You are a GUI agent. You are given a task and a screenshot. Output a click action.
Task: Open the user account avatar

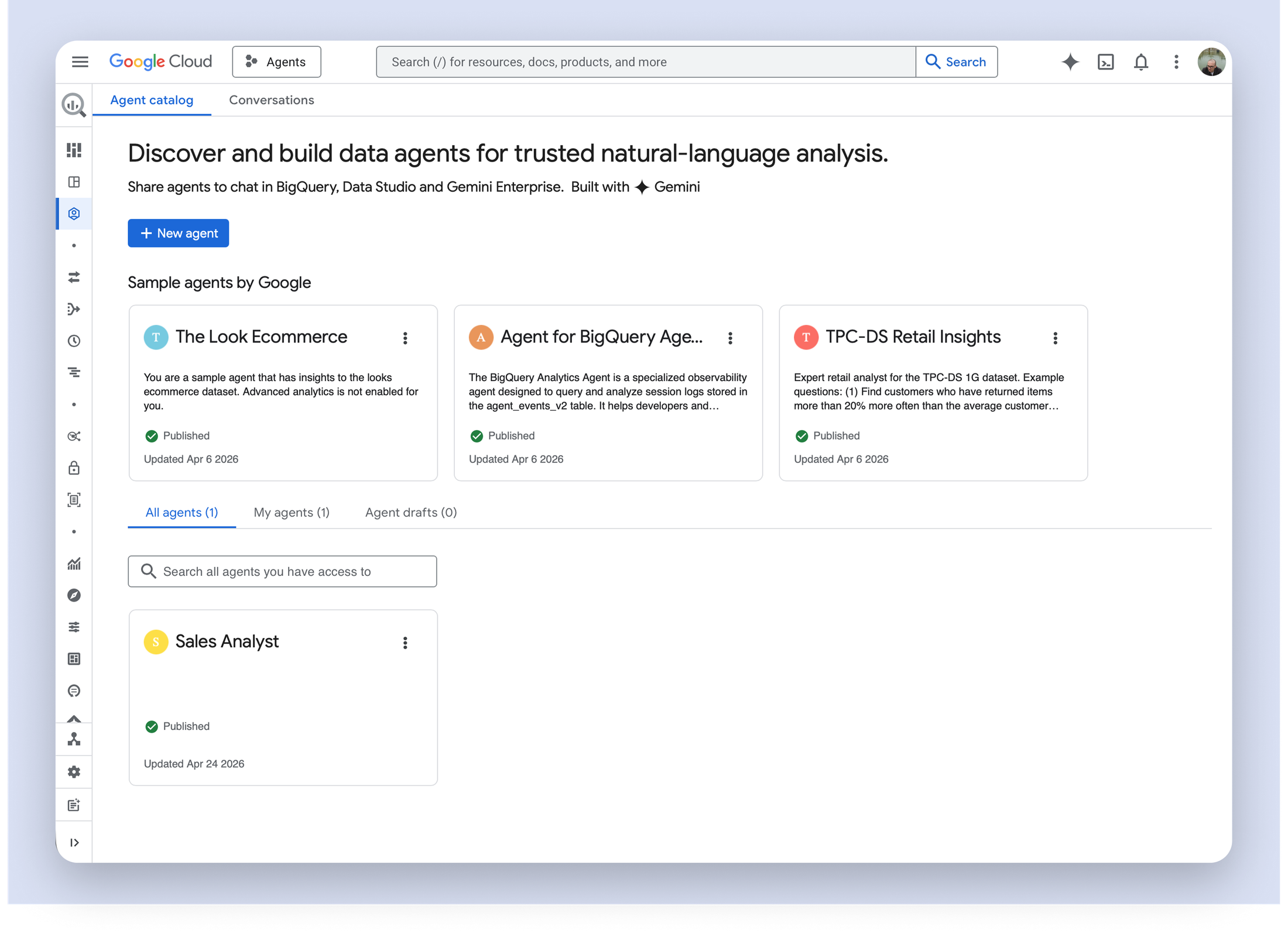pyautogui.click(x=1211, y=61)
